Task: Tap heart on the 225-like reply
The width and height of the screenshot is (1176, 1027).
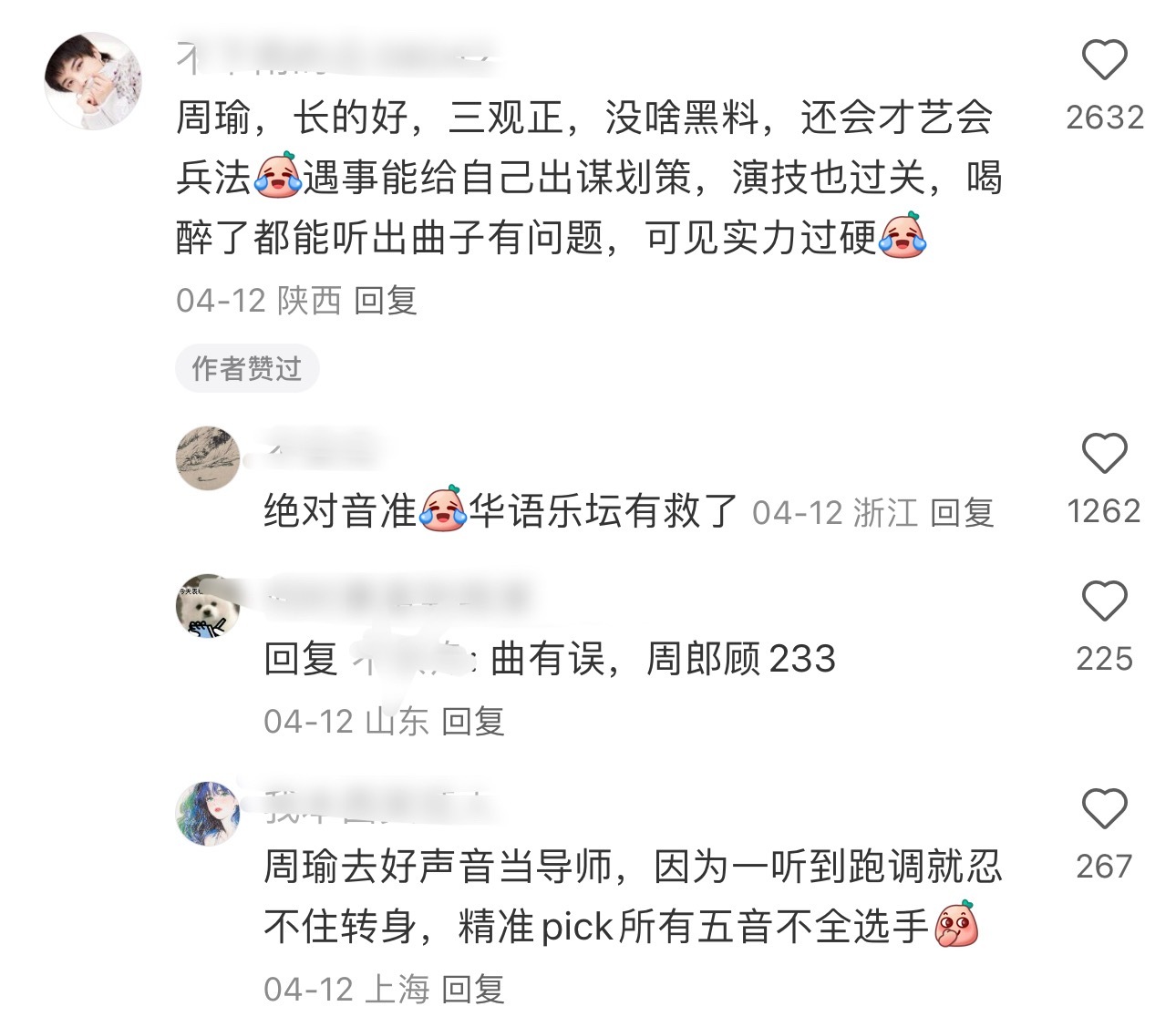Action: 1104,601
